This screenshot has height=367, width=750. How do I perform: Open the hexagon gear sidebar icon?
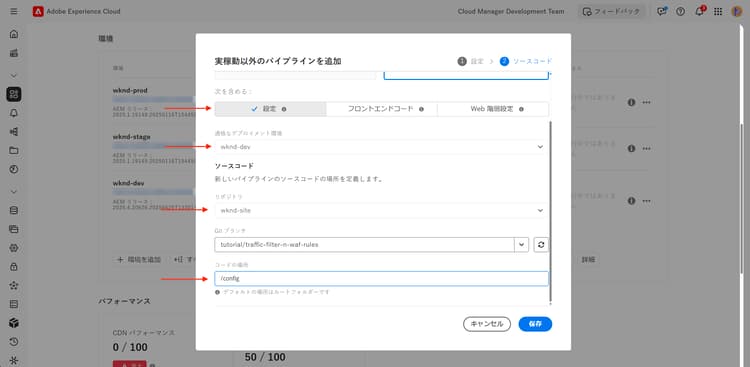pos(14,248)
